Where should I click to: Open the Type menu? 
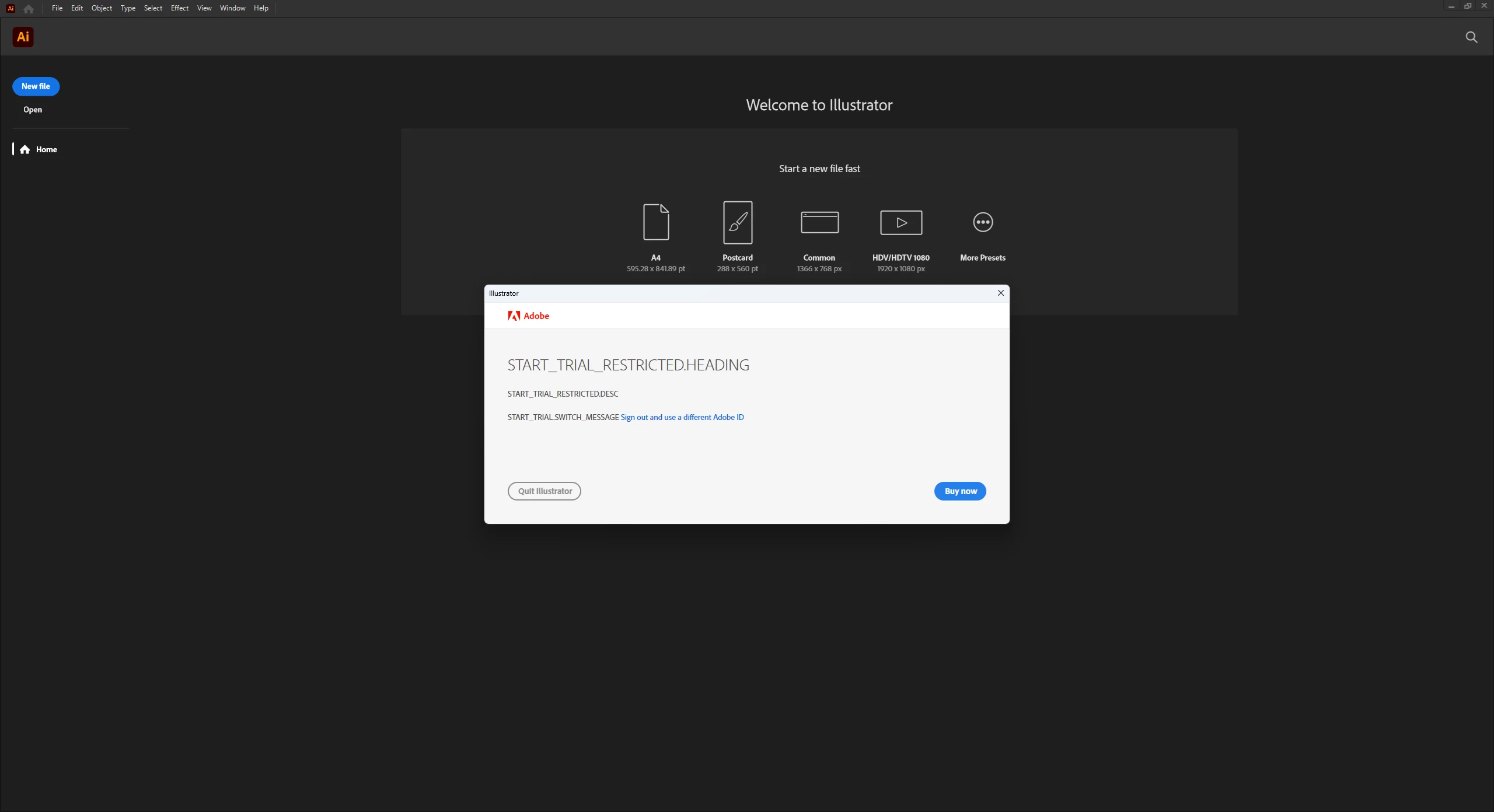[x=128, y=8]
